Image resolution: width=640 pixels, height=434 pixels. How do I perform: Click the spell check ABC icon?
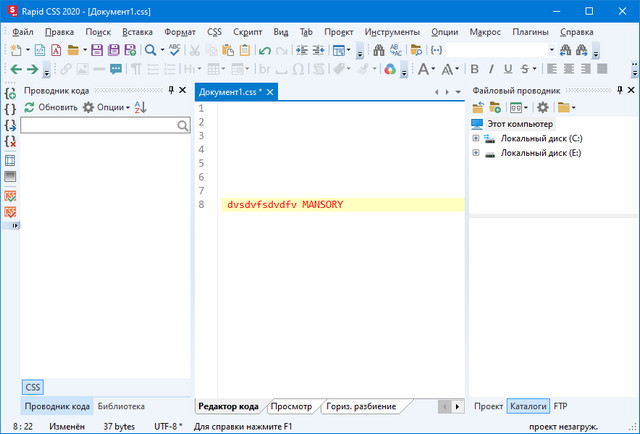pyautogui.click(x=175, y=49)
